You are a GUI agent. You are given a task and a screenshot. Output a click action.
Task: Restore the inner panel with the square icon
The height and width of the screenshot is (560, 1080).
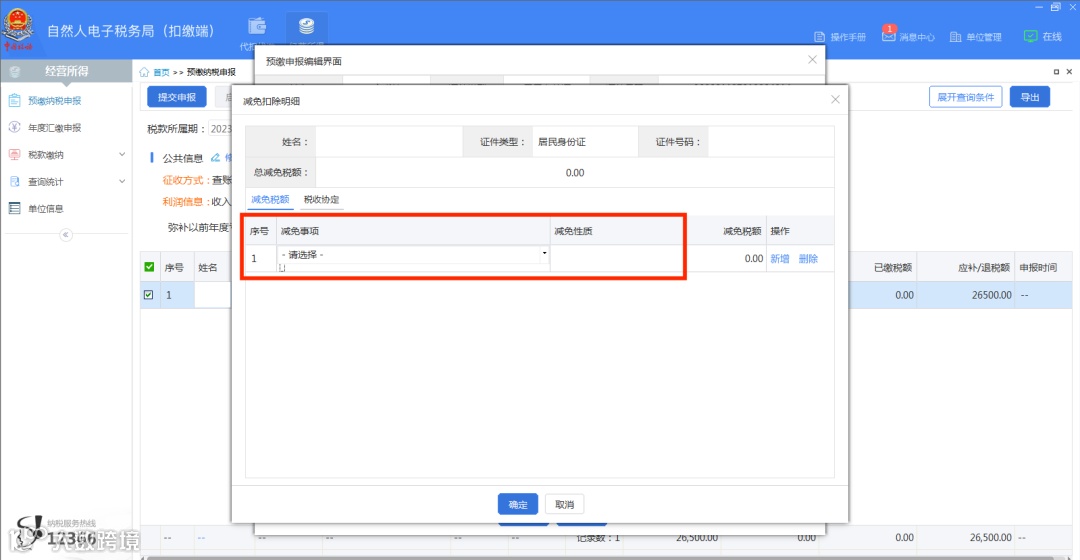[1056, 72]
